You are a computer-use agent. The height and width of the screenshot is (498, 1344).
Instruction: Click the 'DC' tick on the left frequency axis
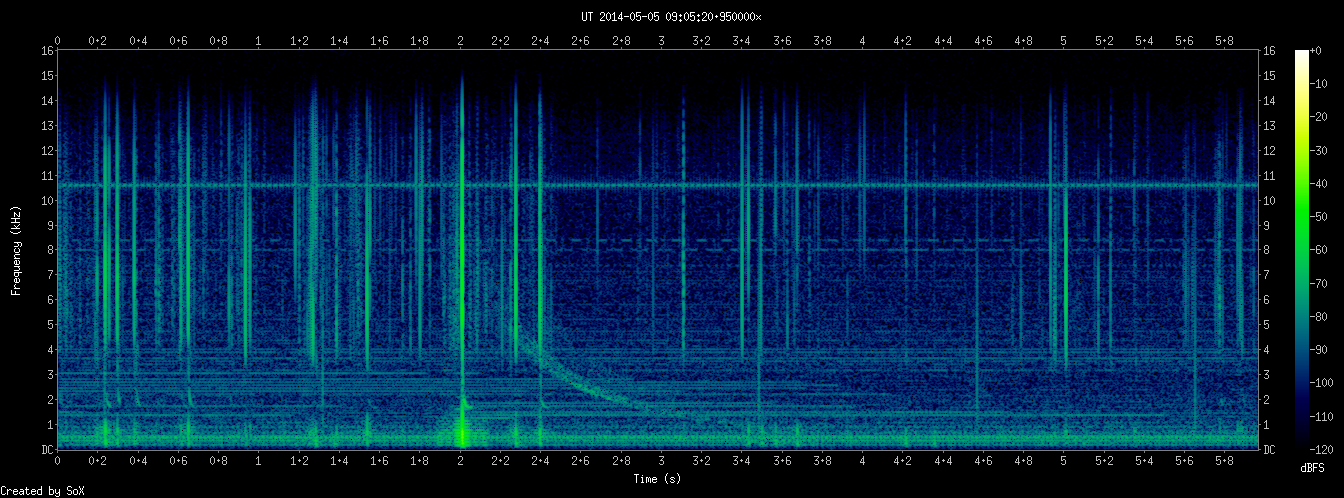[47, 450]
